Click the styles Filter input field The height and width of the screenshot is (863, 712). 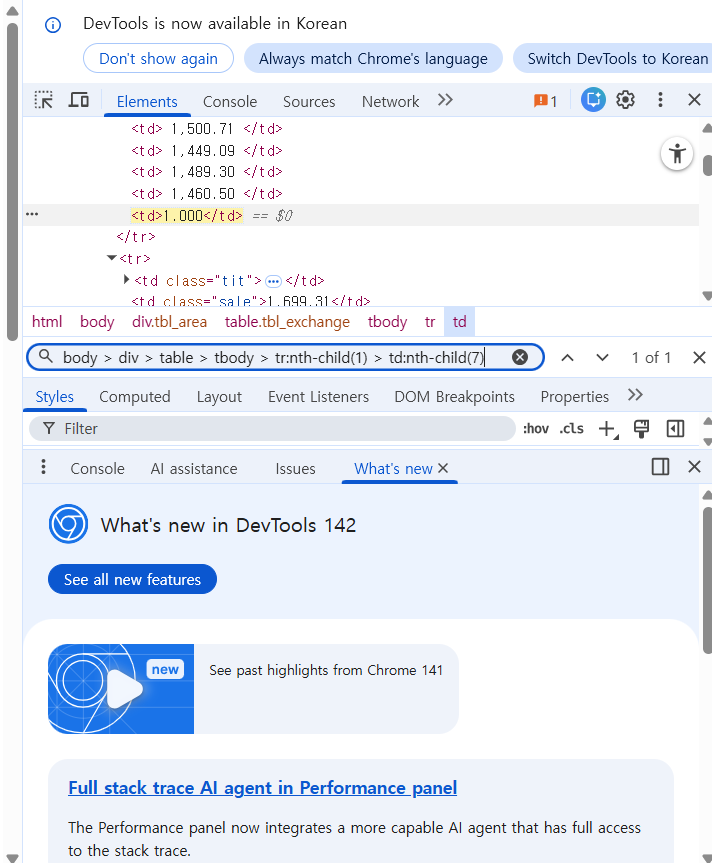[272, 429]
